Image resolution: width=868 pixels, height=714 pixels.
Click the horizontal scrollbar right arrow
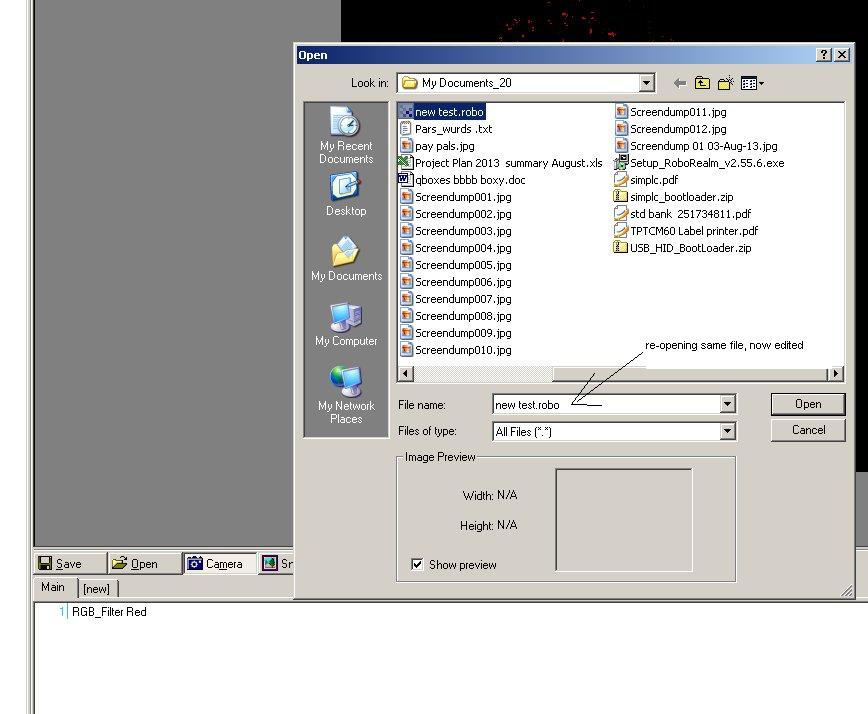tap(835, 374)
